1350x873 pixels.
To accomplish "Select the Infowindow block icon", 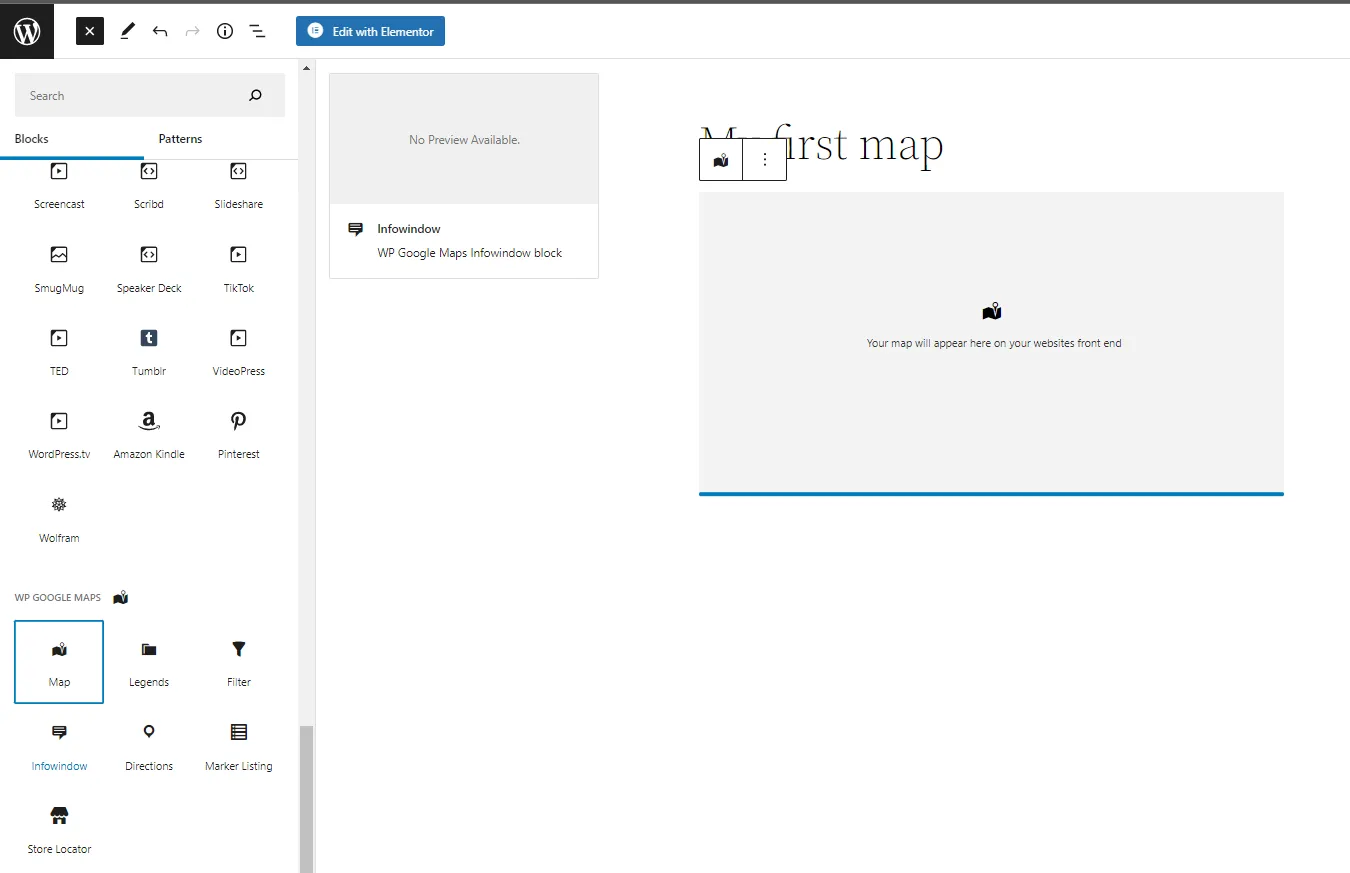I will (58, 746).
